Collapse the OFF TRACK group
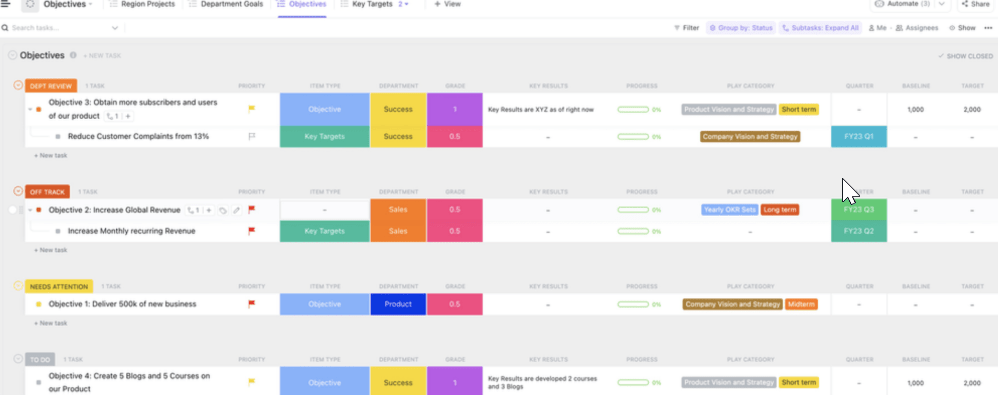This screenshot has height=395, width=998. pos(18,191)
